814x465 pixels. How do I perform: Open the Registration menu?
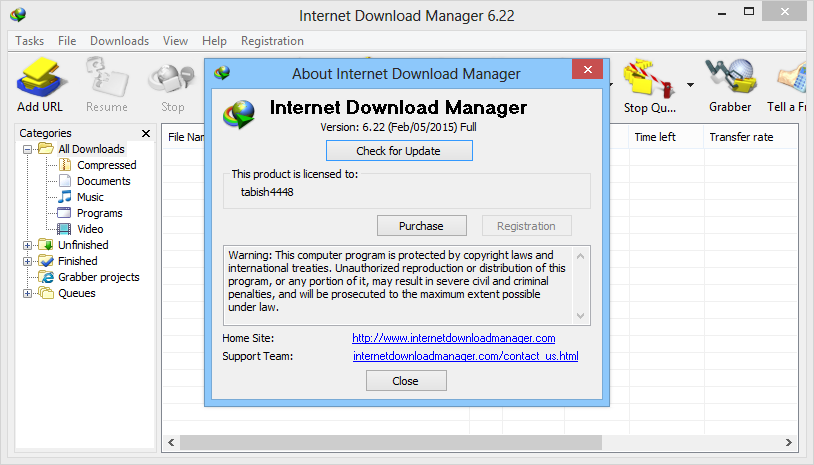pyautogui.click(x=272, y=41)
